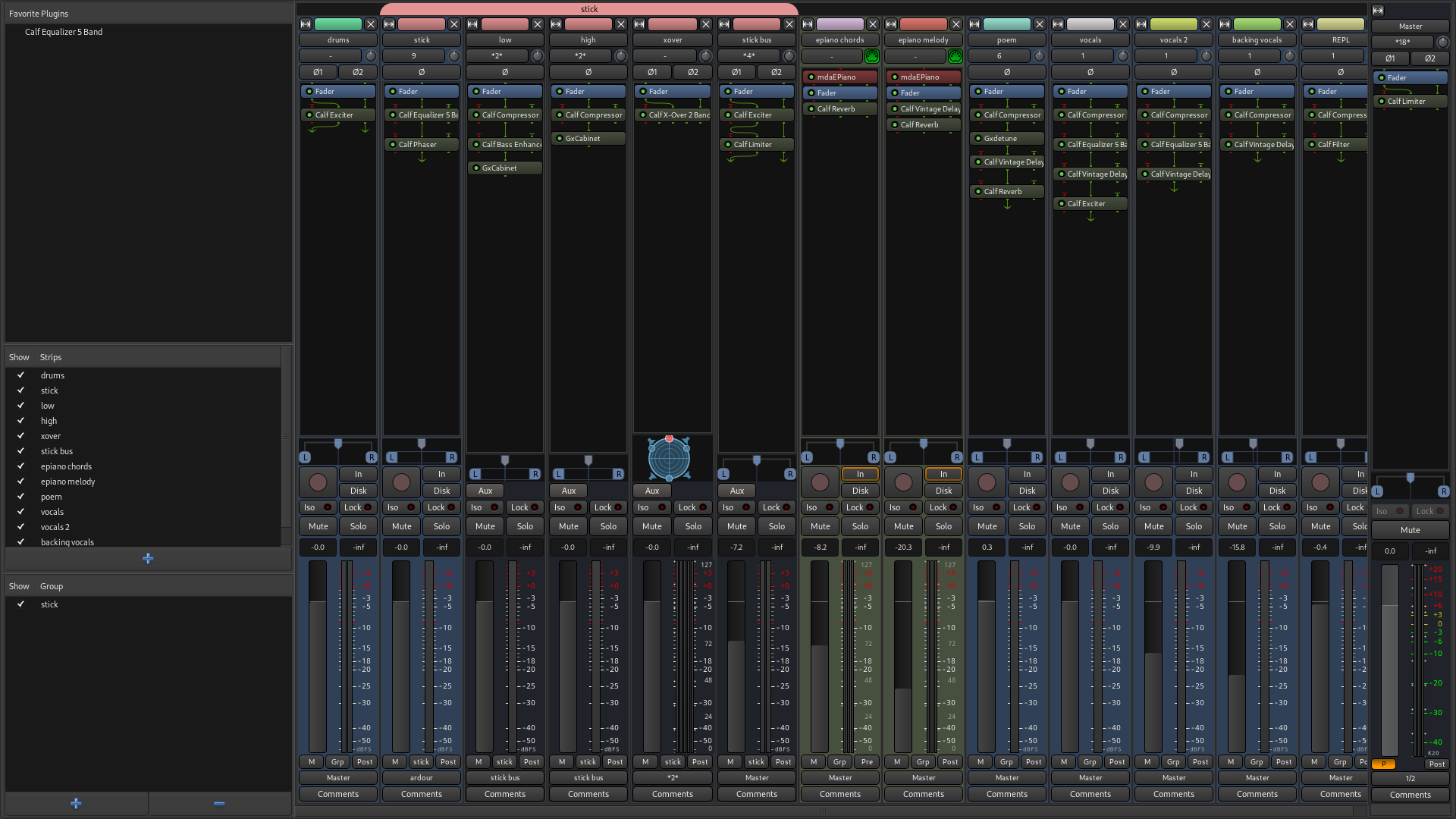The width and height of the screenshot is (1456, 819).
Task: Select 'Calf Equalizer 5 Band' favorite plugin
Action: pos(64,32)
